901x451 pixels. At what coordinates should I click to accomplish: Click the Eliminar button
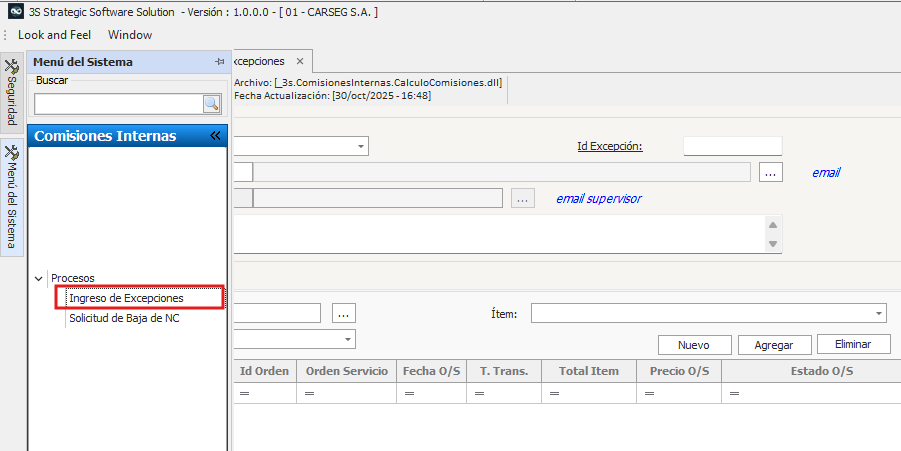point(853,344)
